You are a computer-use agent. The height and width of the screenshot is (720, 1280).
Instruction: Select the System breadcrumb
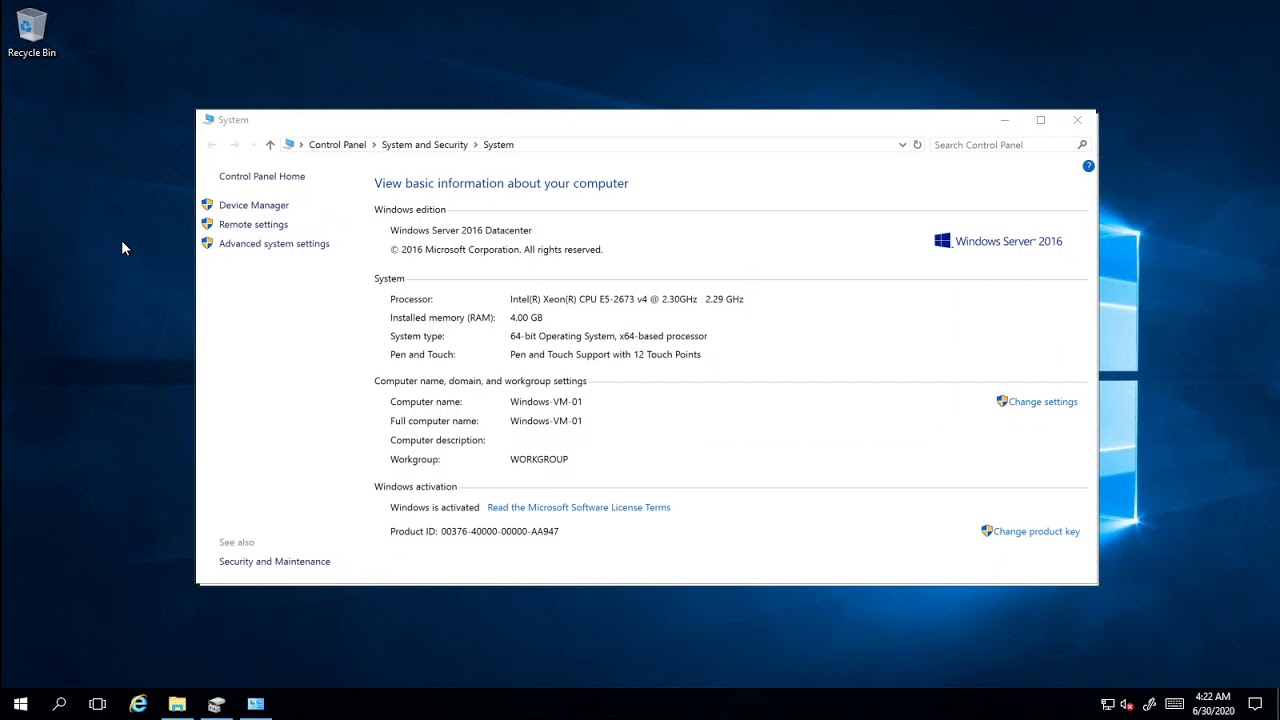[x=498, y=145]
